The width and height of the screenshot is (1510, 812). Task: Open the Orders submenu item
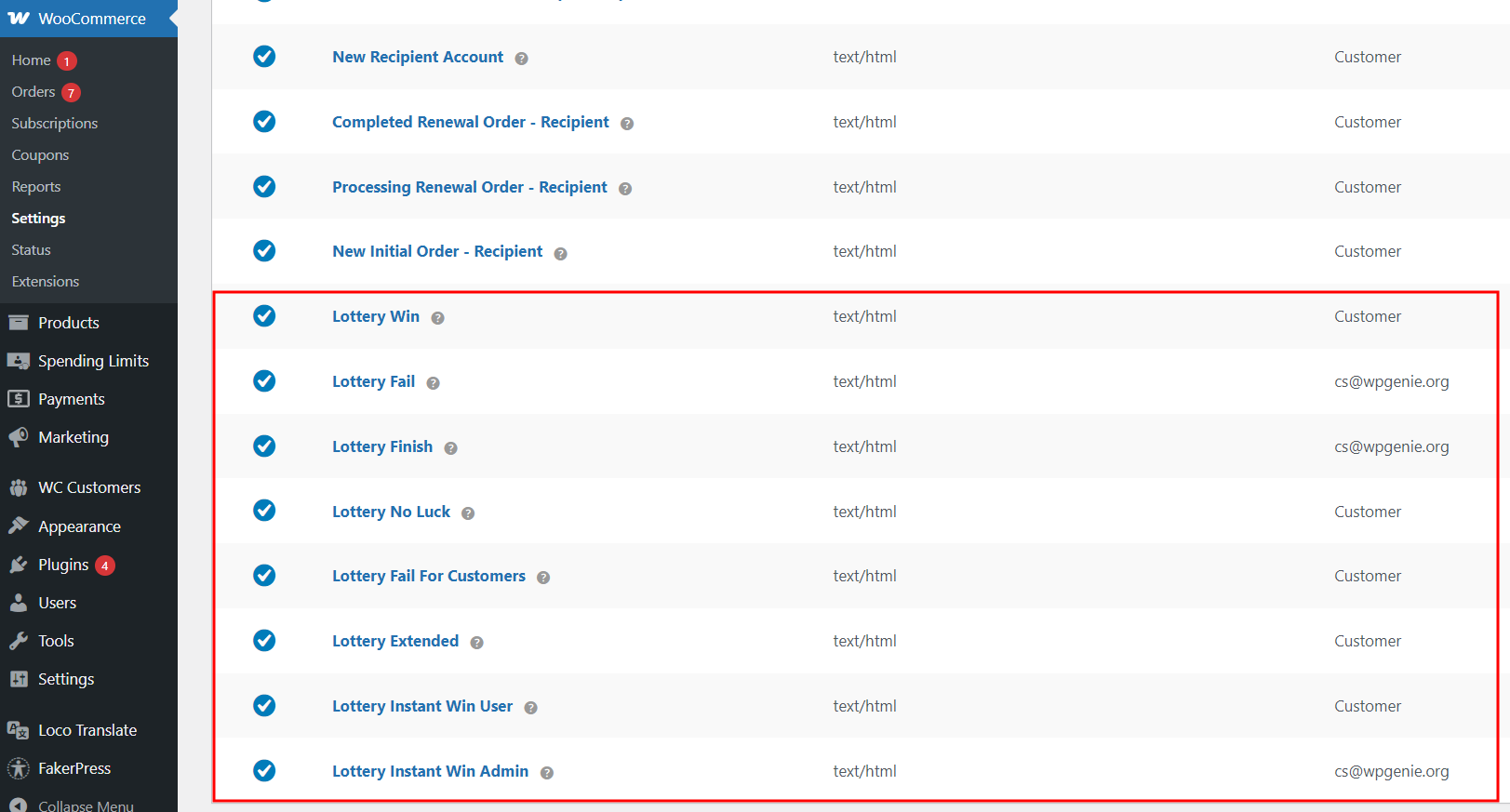tap(33, 92)
